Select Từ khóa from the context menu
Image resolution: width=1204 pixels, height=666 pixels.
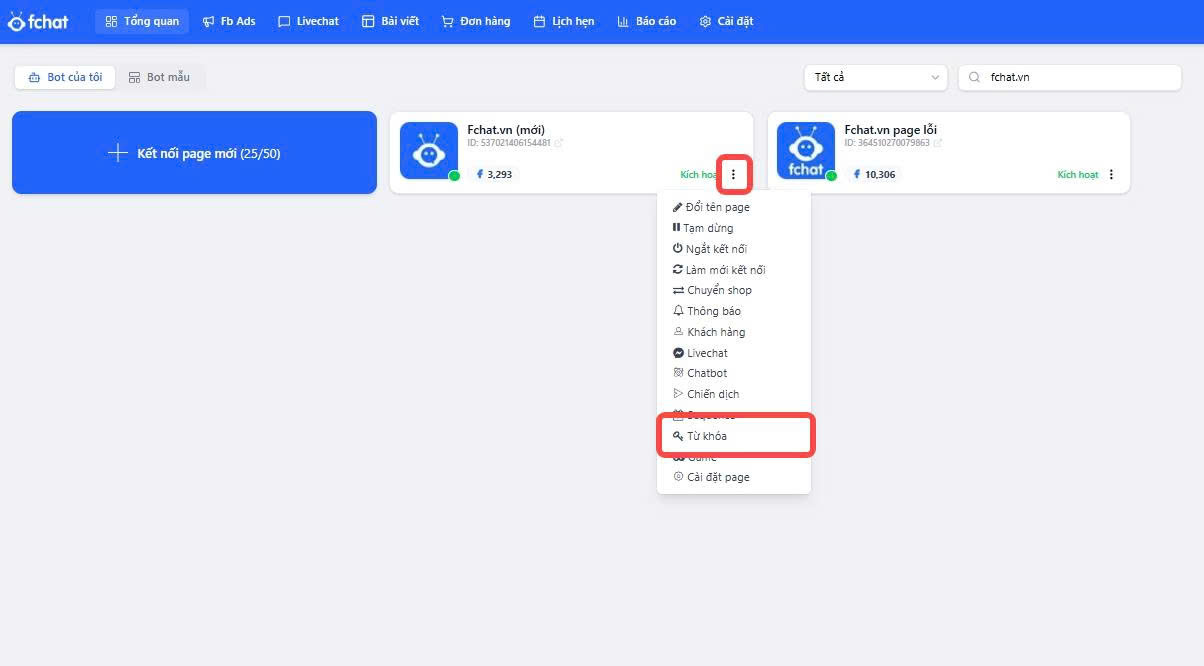[x=706, y=436]
